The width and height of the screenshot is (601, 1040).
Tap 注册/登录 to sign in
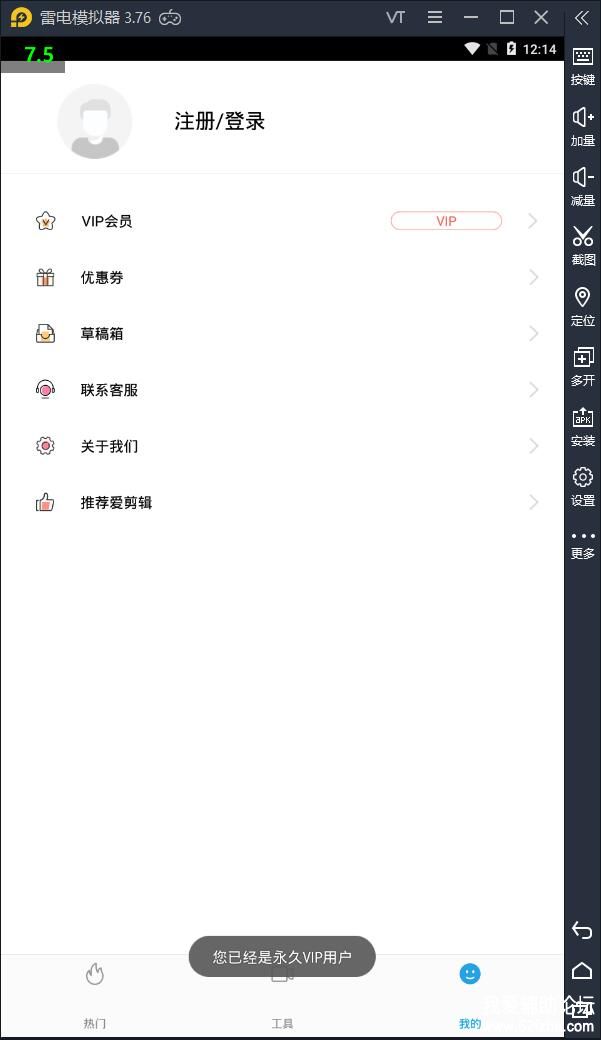(x=220, y=121)
